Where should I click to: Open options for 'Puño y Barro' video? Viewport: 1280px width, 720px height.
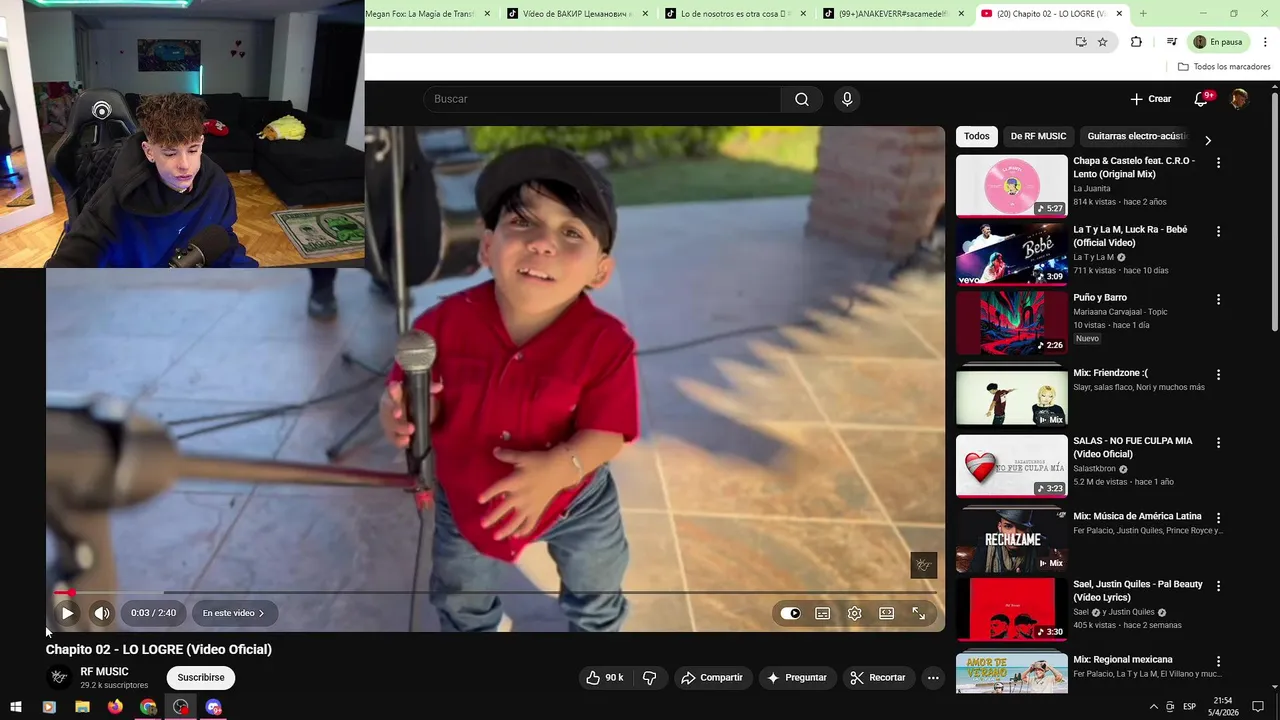click(1218, 299)
